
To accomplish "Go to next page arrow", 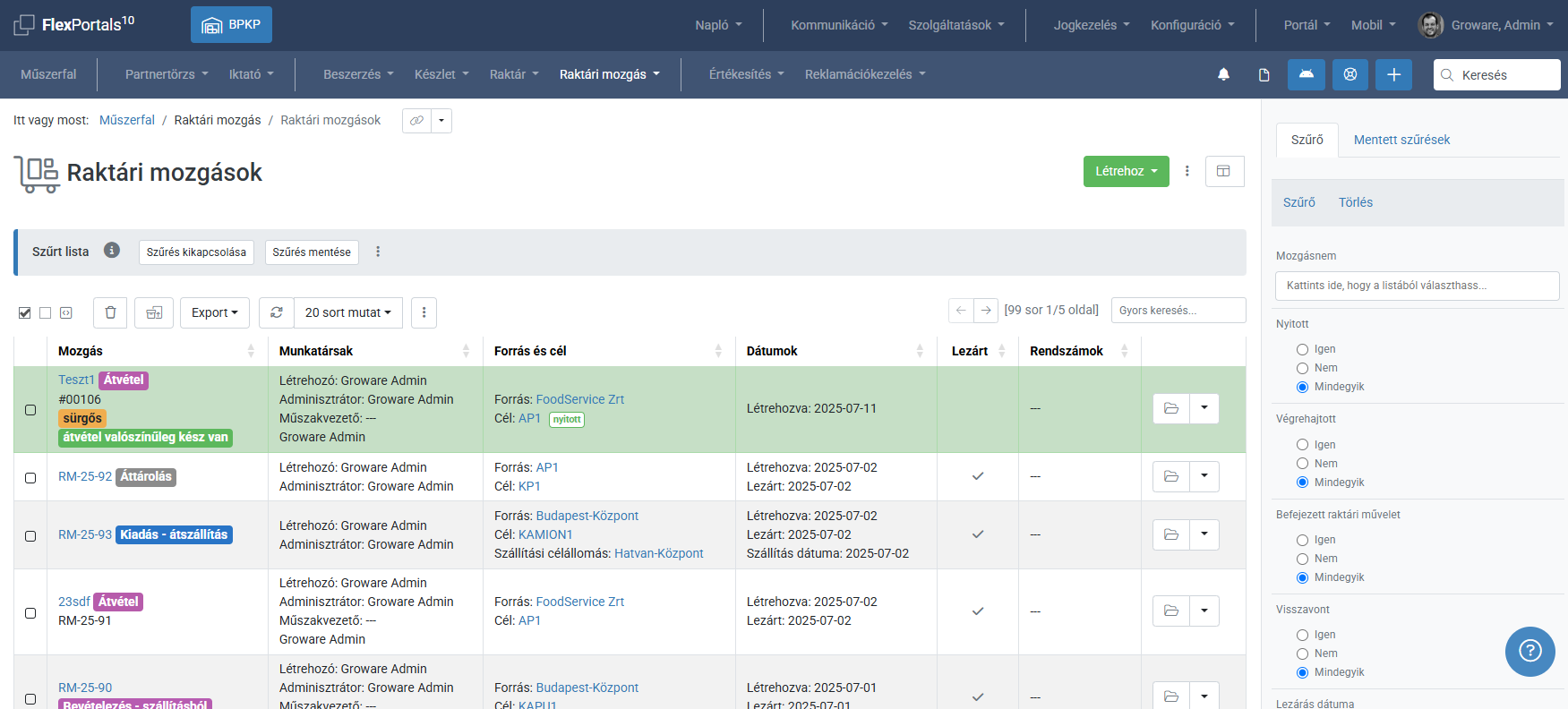I will point(986,310).
